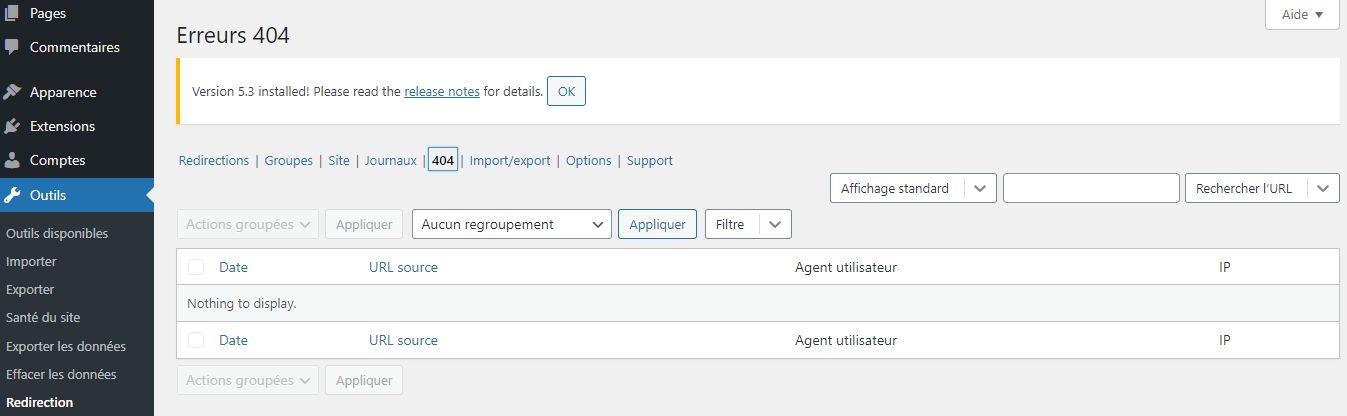Click the URL search input field
The image size is (1347, 416).
(1091, 188)
